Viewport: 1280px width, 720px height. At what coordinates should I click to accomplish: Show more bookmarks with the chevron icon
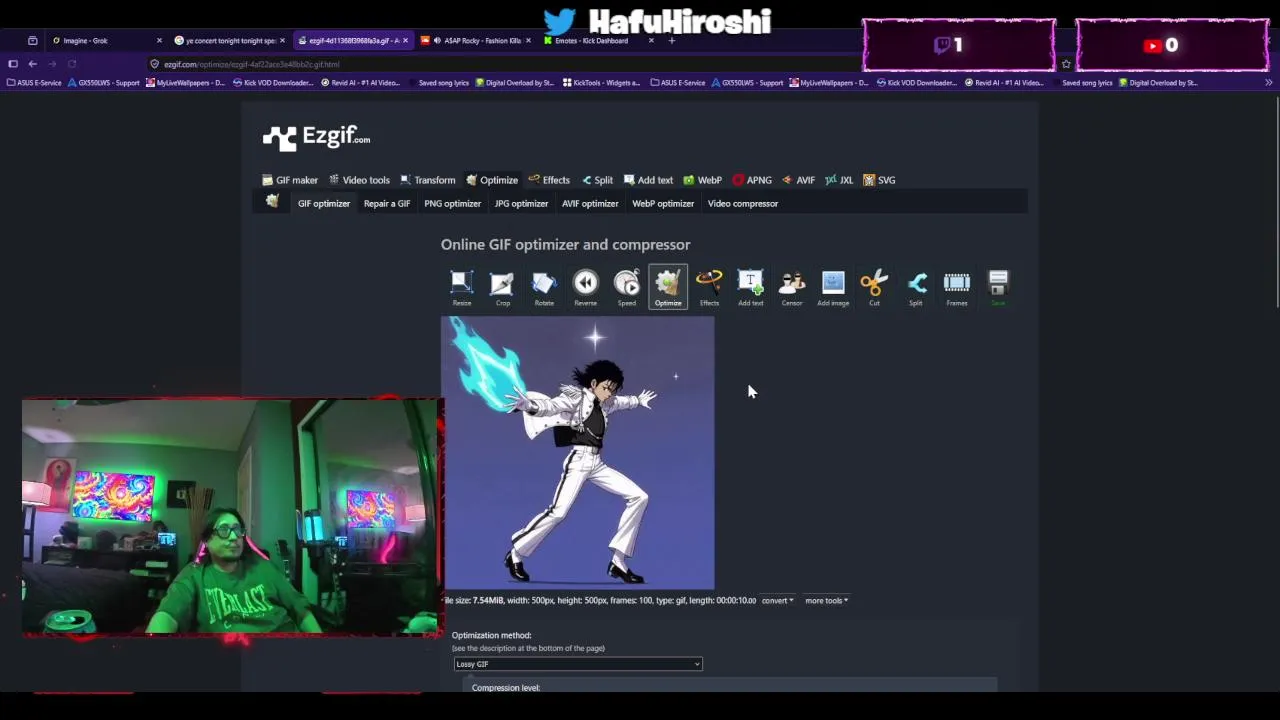point(1268,83)
